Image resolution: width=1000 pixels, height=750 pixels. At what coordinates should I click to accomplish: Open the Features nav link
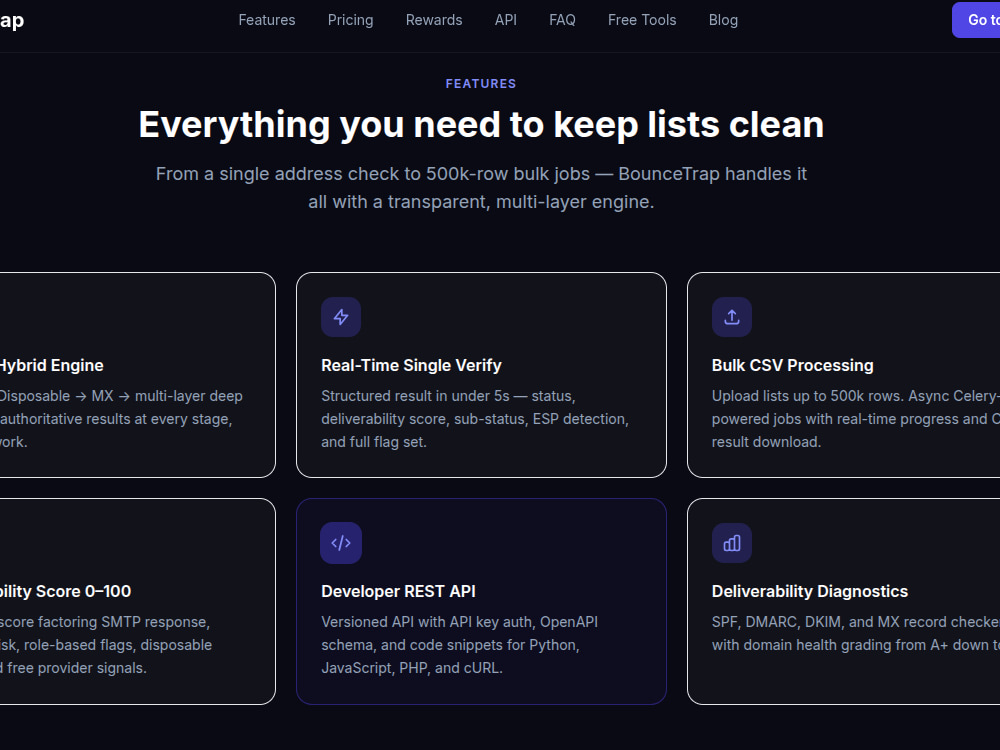(x=267, y=20)
